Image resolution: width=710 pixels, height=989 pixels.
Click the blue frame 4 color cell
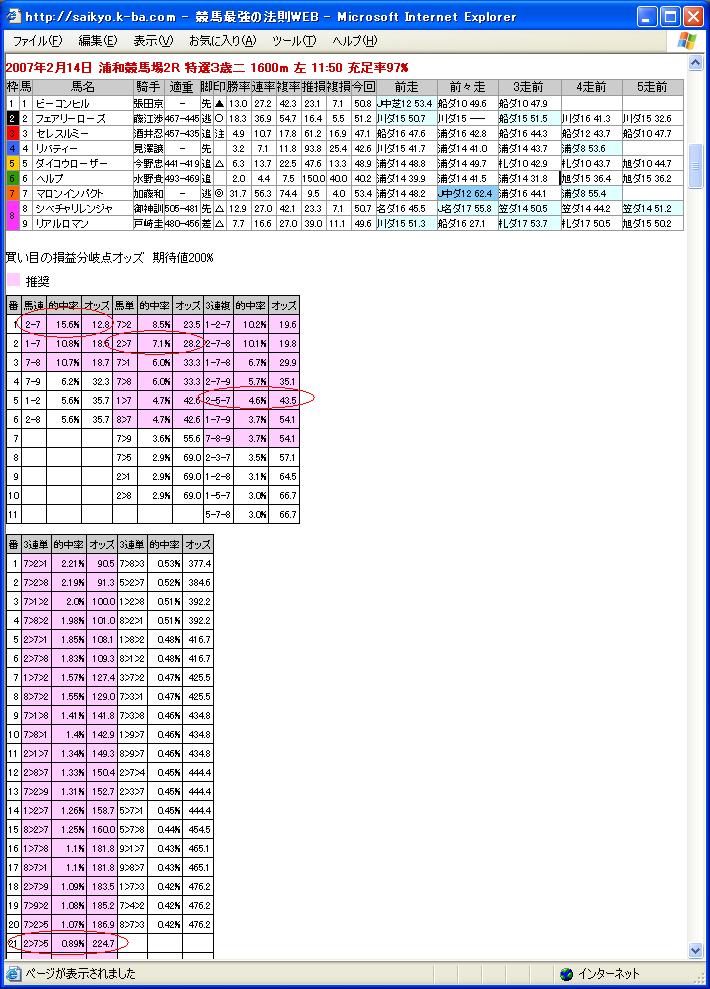(12, 149)
